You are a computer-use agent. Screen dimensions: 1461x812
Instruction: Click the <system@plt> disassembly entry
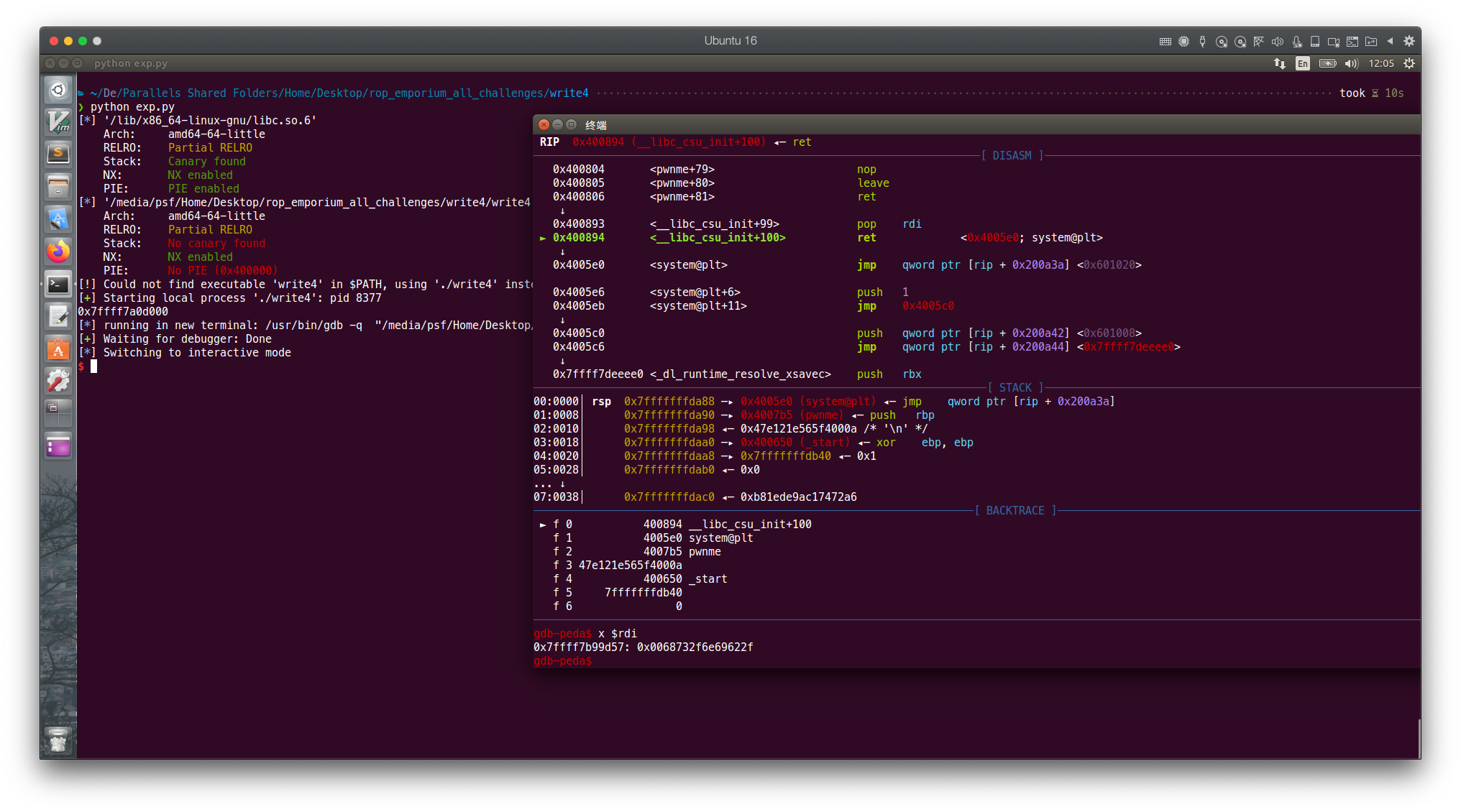(689, 265)
